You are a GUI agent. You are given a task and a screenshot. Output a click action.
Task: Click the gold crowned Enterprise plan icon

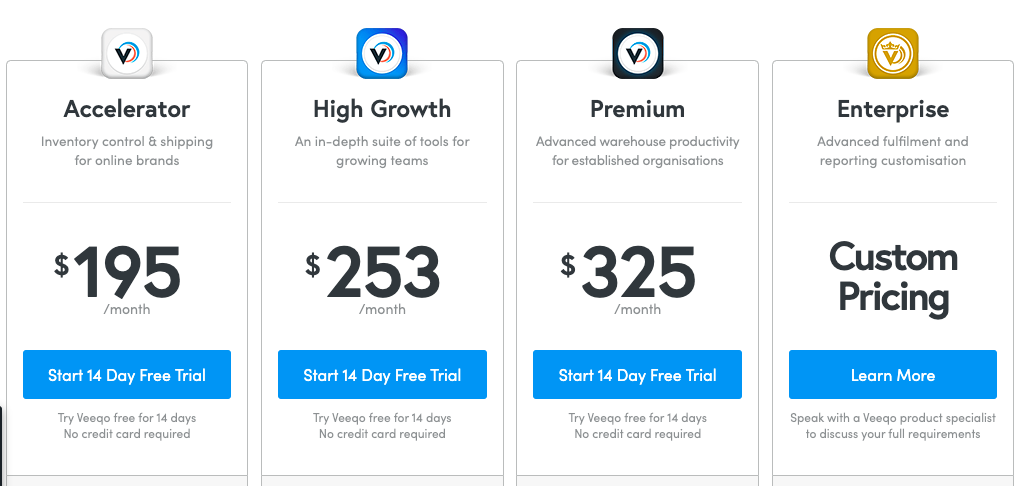click(893, 53)
